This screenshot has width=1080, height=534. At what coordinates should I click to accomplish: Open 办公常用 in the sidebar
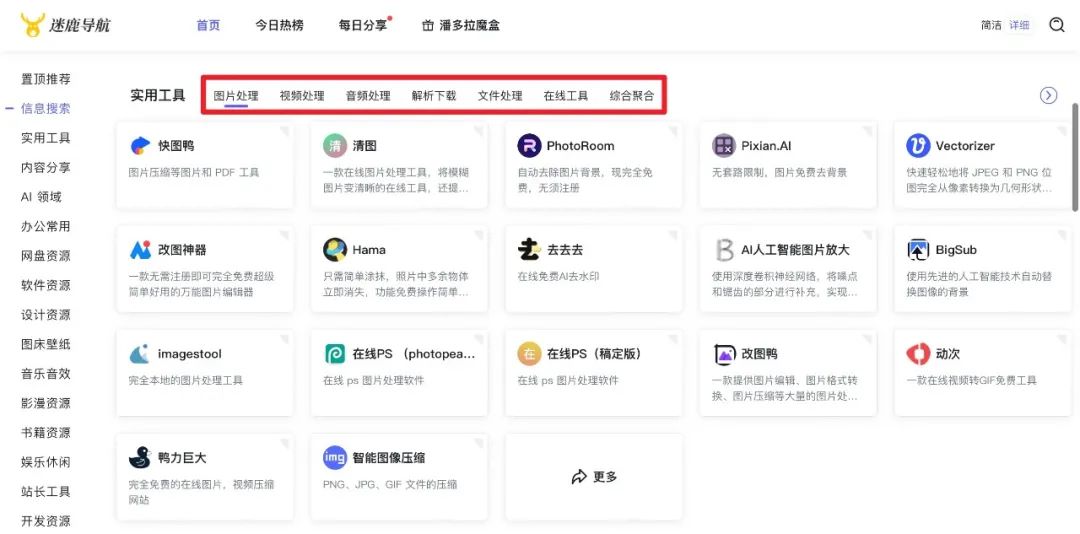pos(45,227)
